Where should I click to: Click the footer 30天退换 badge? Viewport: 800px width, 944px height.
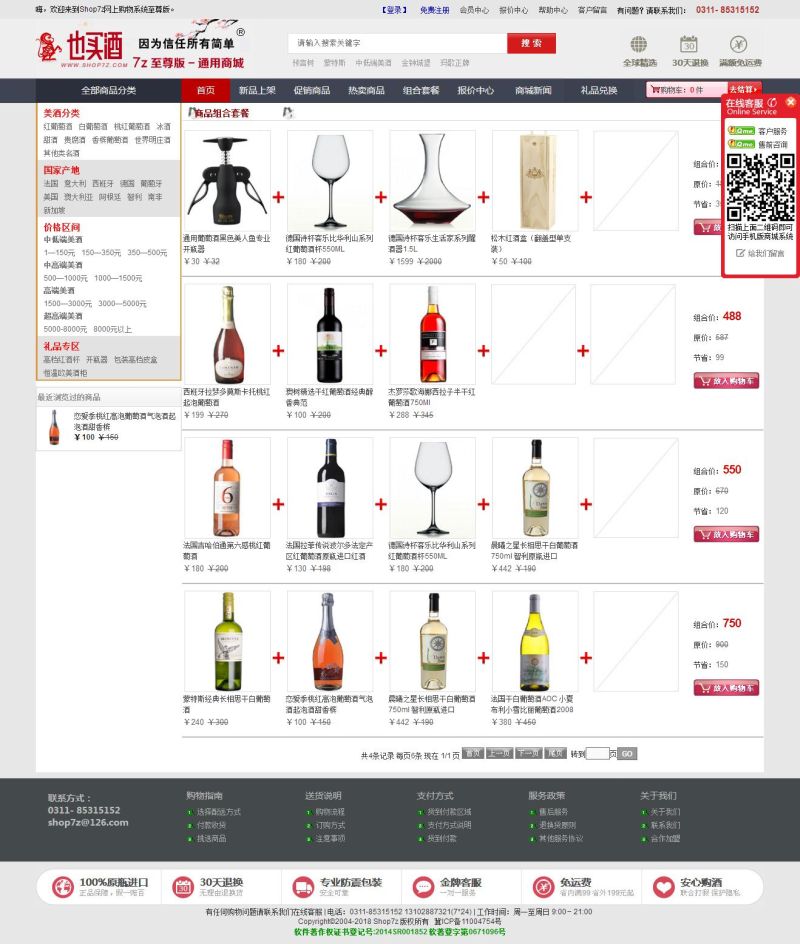(208, 887)
